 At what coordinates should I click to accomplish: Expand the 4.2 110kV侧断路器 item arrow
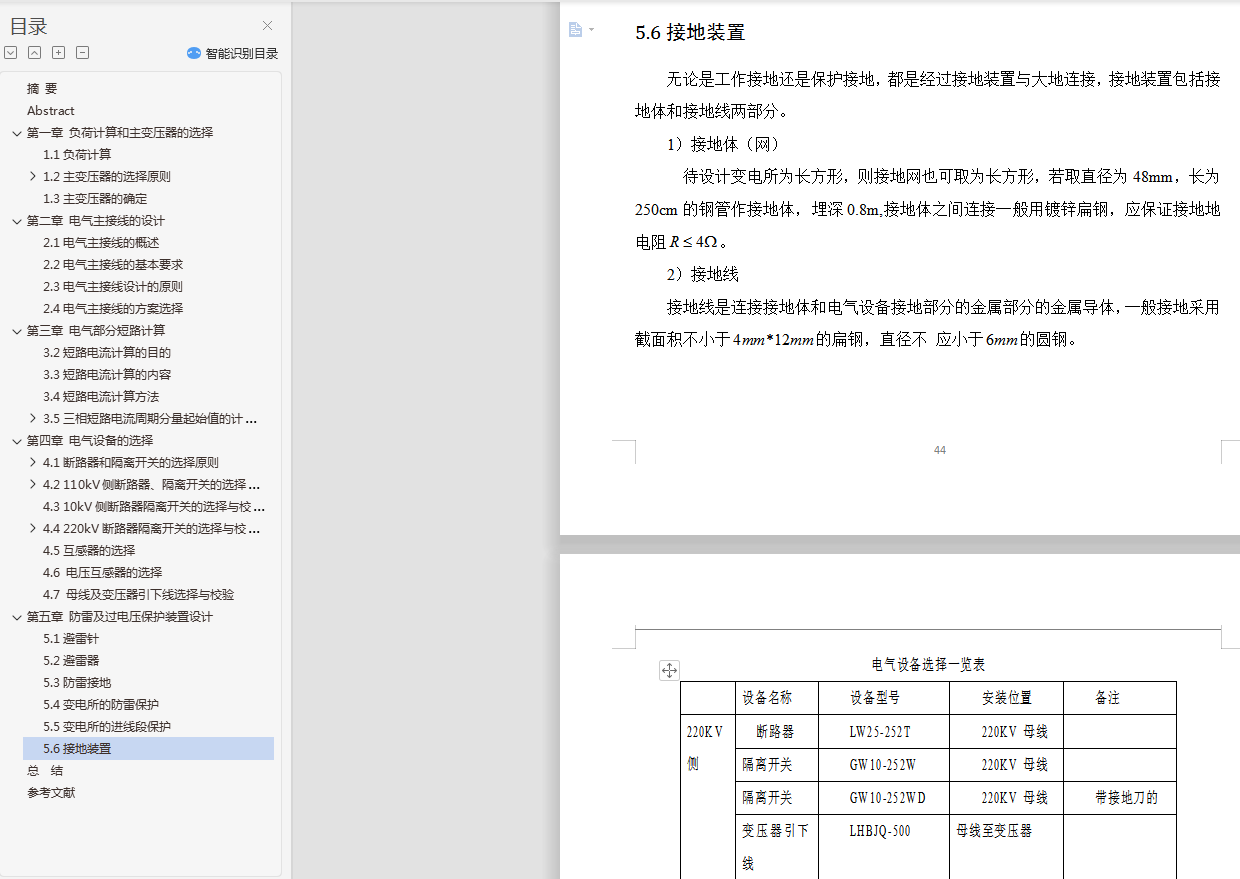(33, 485)
